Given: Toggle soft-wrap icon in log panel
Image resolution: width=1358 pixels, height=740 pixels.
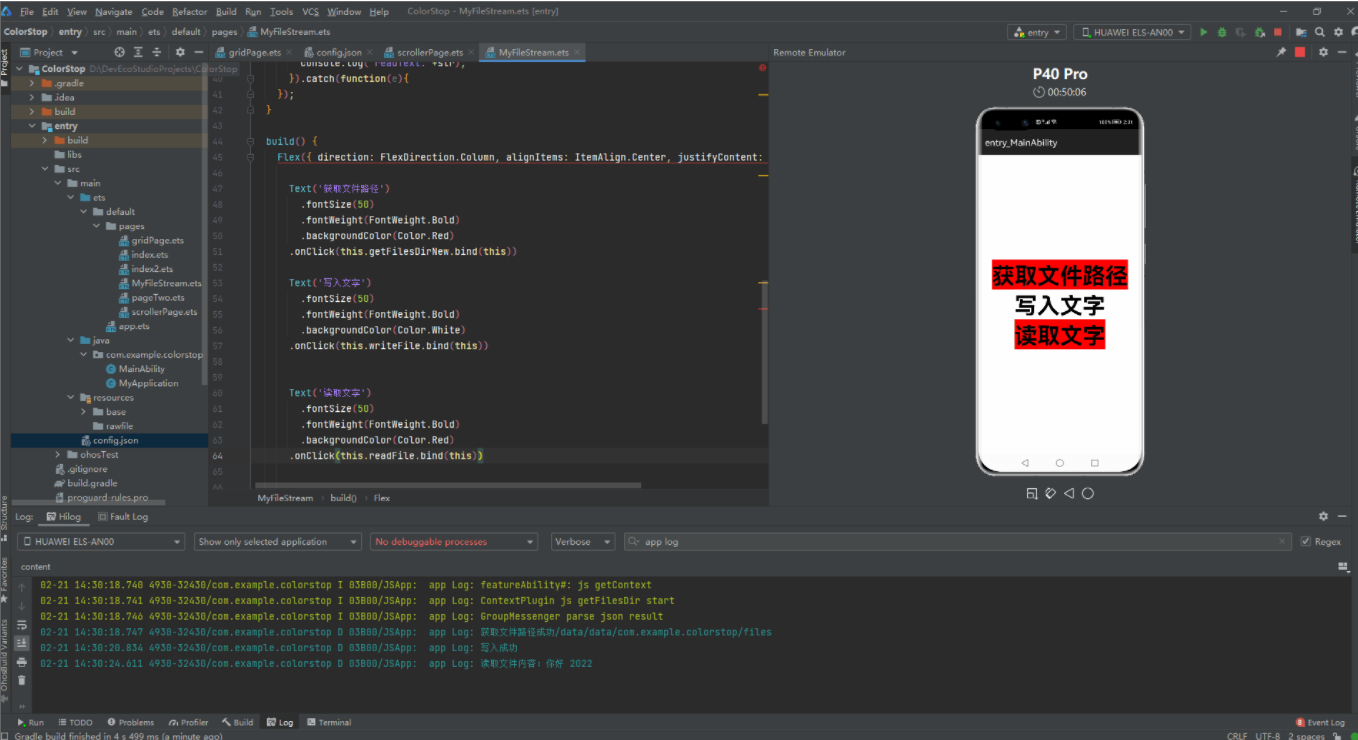Looking at the screenshot, I should point(22,624).
